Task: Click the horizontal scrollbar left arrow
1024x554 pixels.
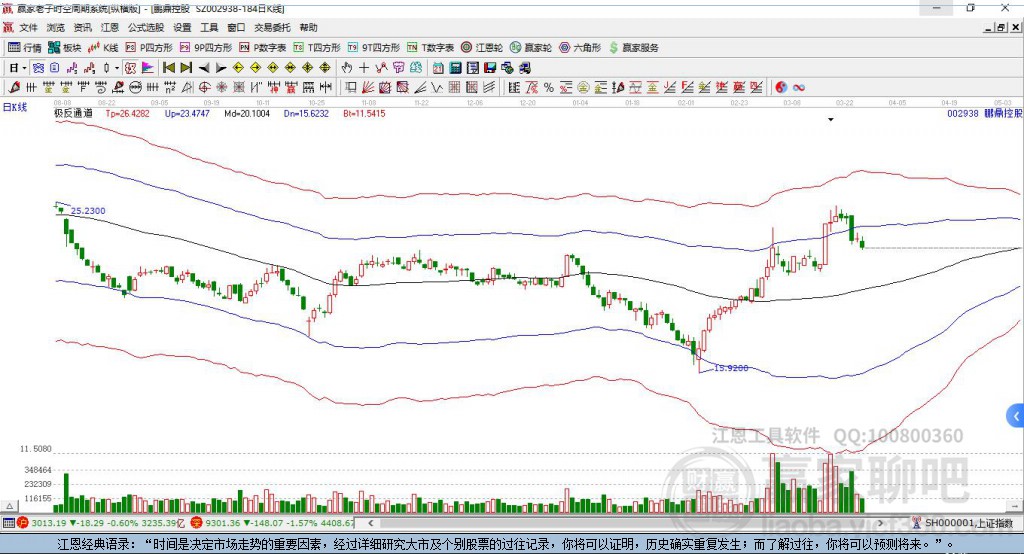Action: 370,523
